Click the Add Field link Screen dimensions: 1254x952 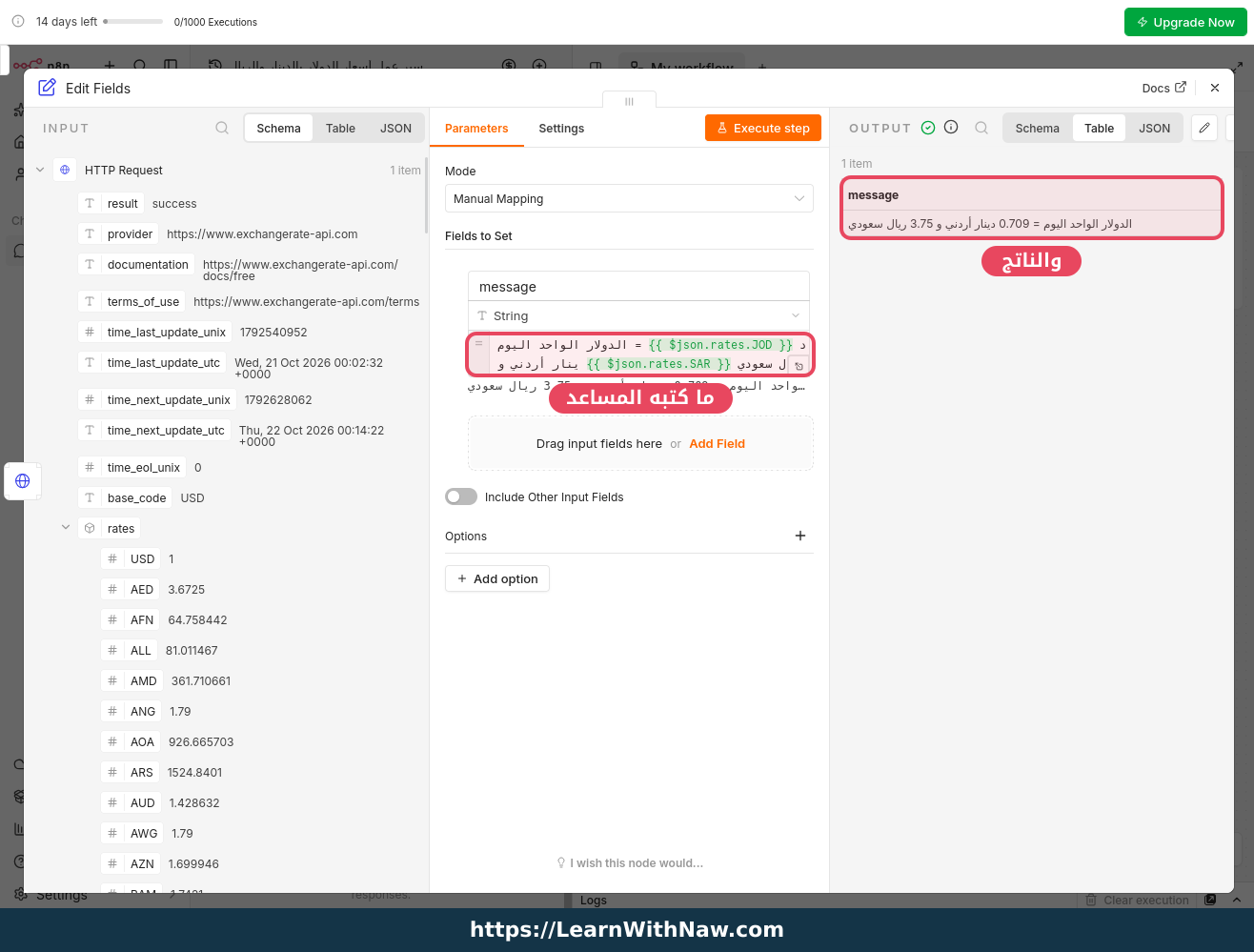(718, 443)
